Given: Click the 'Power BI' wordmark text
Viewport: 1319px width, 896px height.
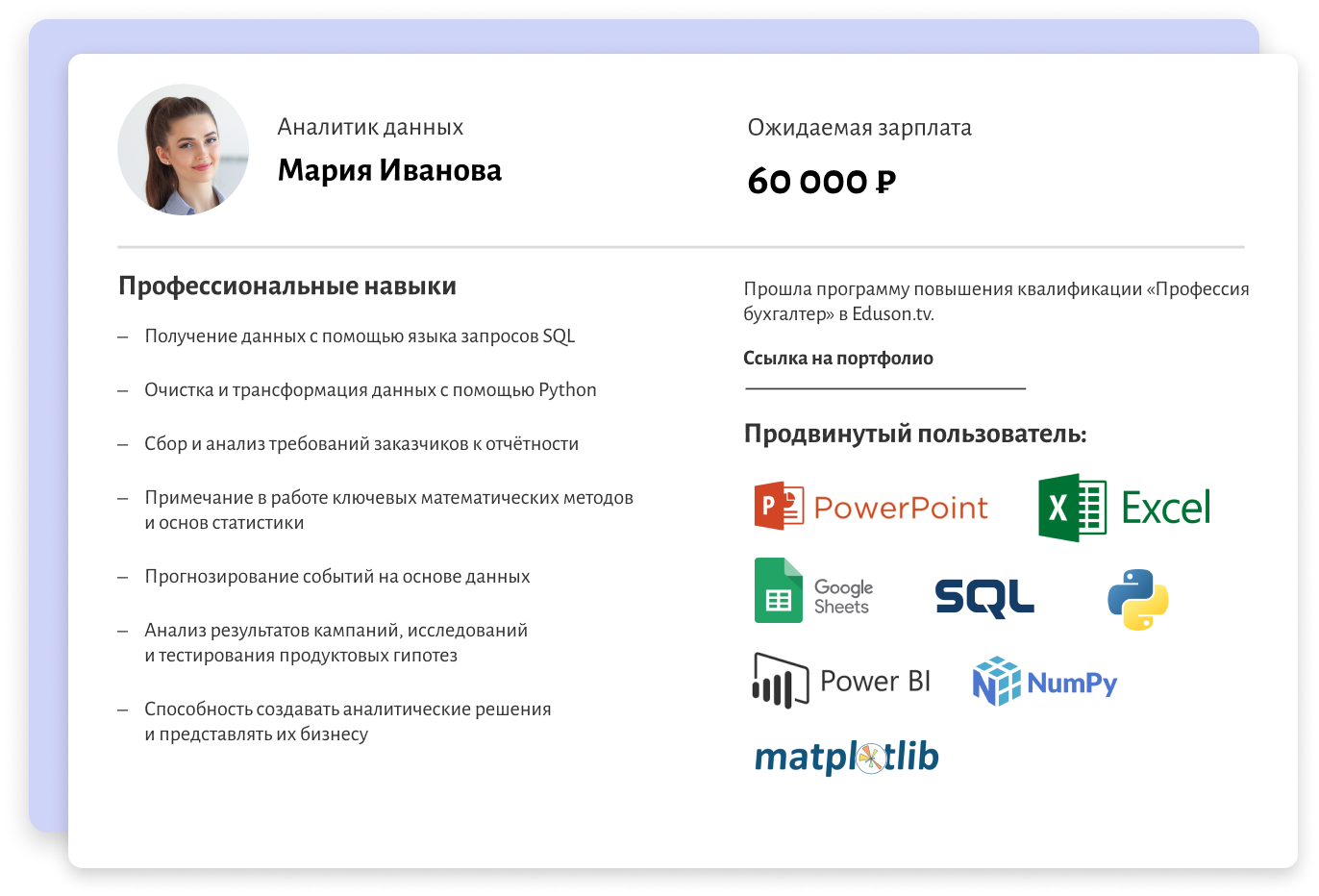Looking at the screenshot, I should click(x=875, y=681).
